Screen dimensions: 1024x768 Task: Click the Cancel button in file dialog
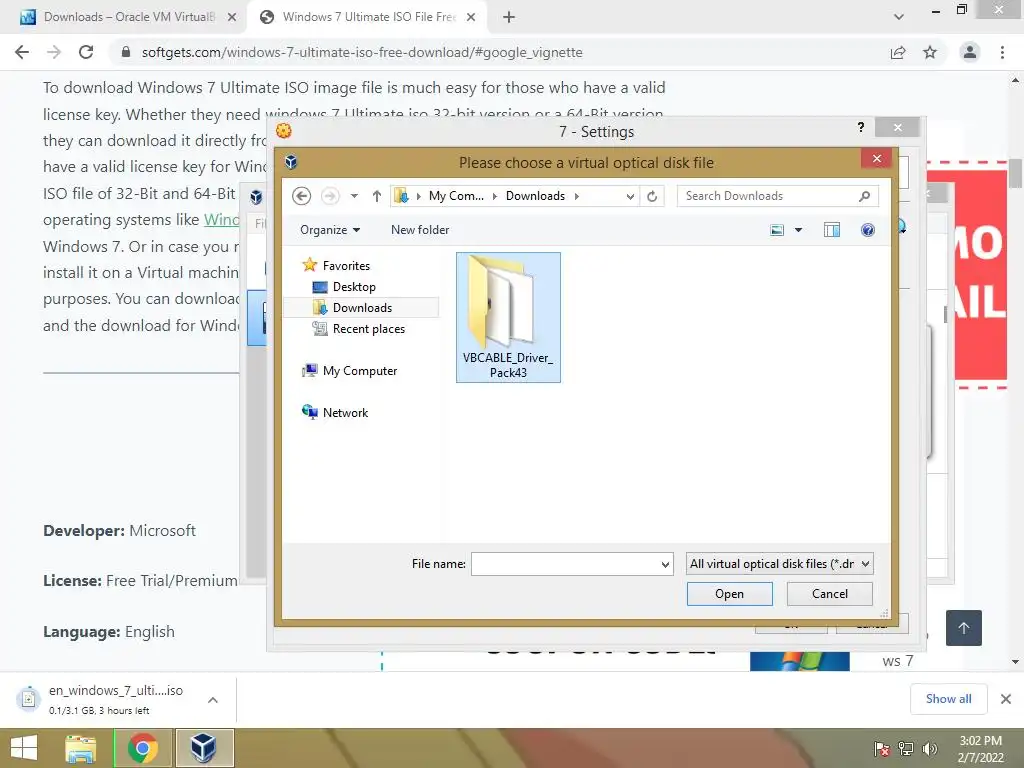coord(829,594)
